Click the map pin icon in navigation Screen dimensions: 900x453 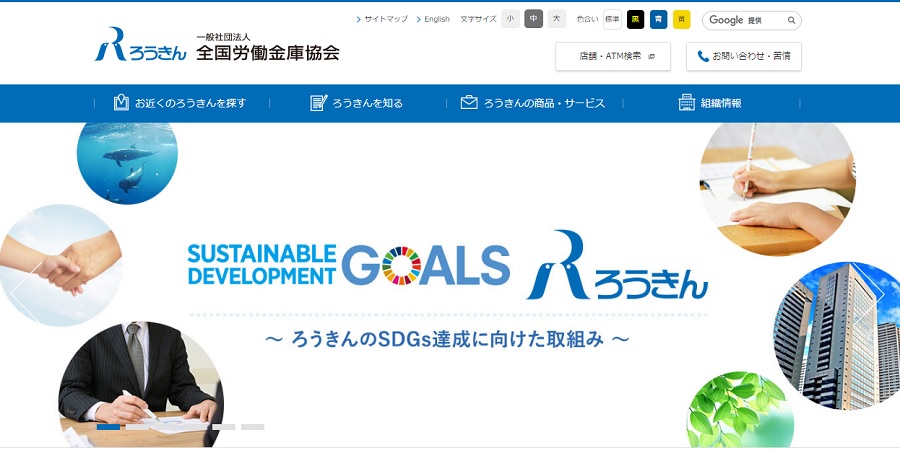(121, 103)
